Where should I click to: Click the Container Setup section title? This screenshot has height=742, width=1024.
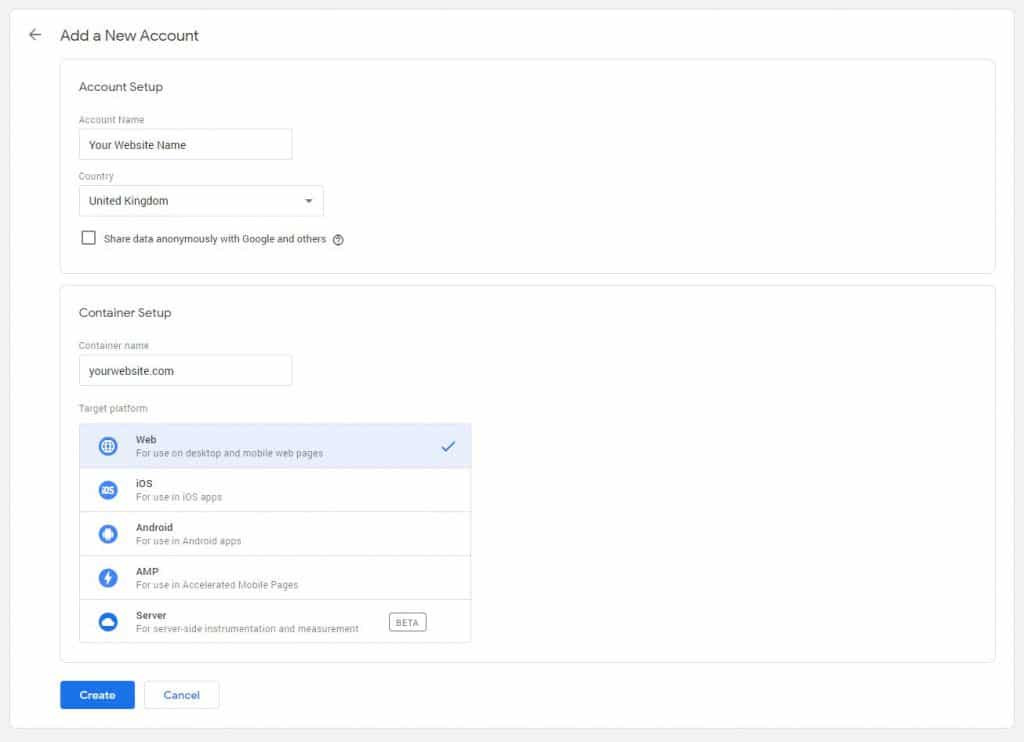pyautogui.click(x=125, y=313)
